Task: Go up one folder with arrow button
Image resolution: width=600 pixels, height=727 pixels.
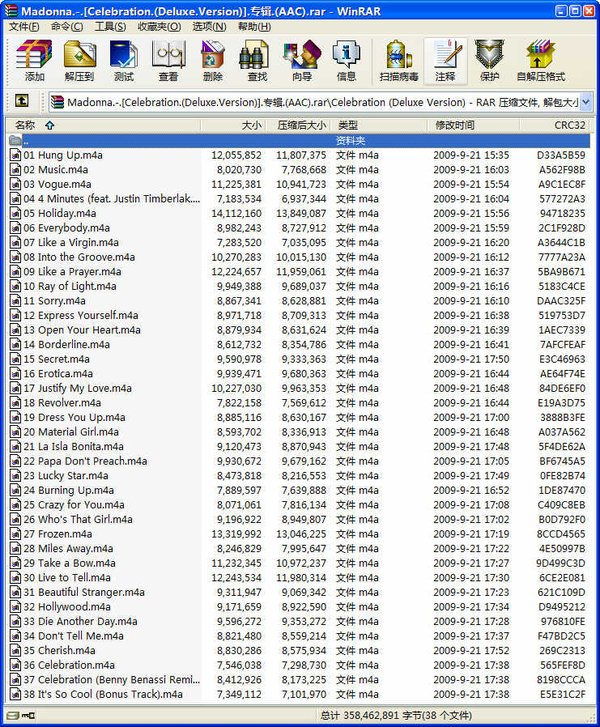Action: 22,101
